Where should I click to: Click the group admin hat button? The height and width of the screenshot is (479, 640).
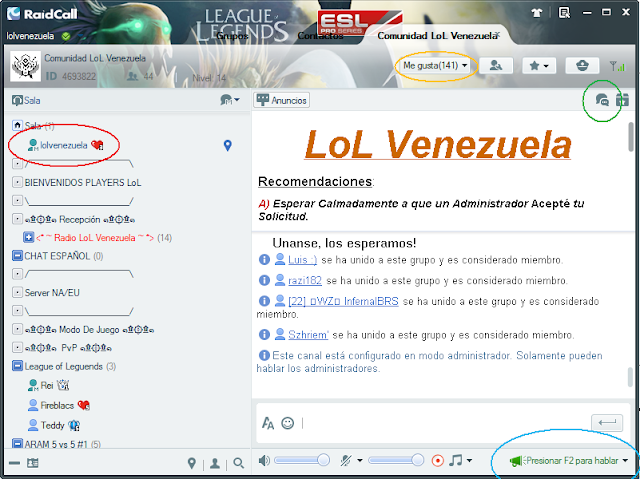[582, 65]
